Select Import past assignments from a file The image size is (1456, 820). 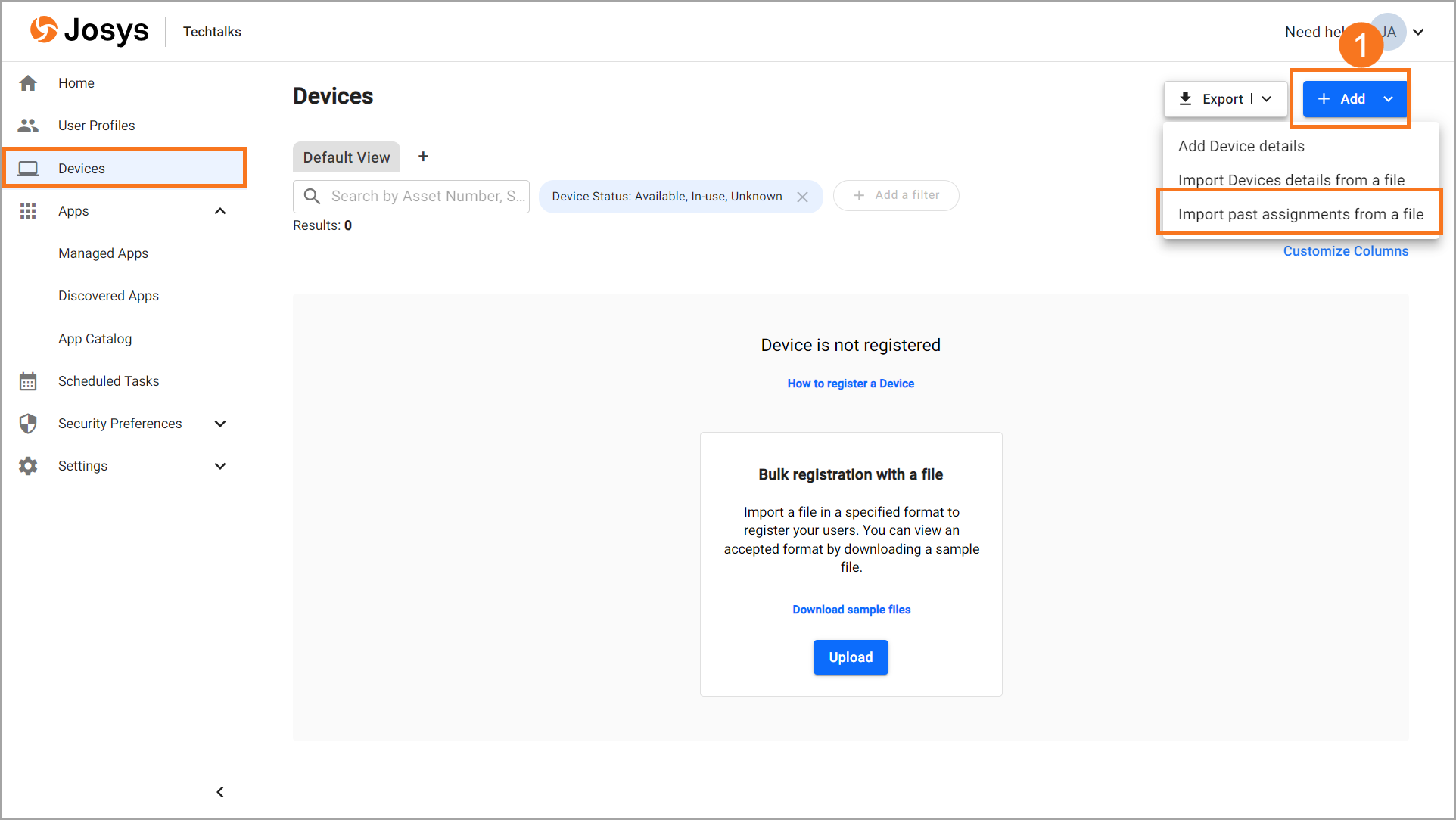(x=1300, y=214)
